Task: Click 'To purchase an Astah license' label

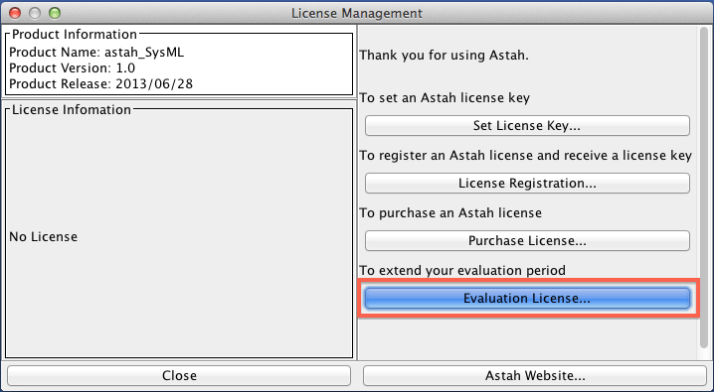Action: (450, 213)
